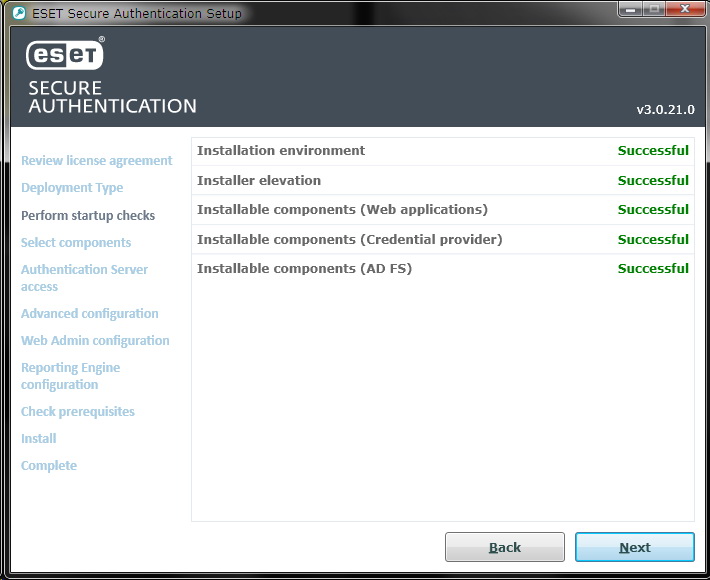Select Perform startup checks step
This screenshot has height=580, width=710.
pyautogui.click(x=88, y=215)
